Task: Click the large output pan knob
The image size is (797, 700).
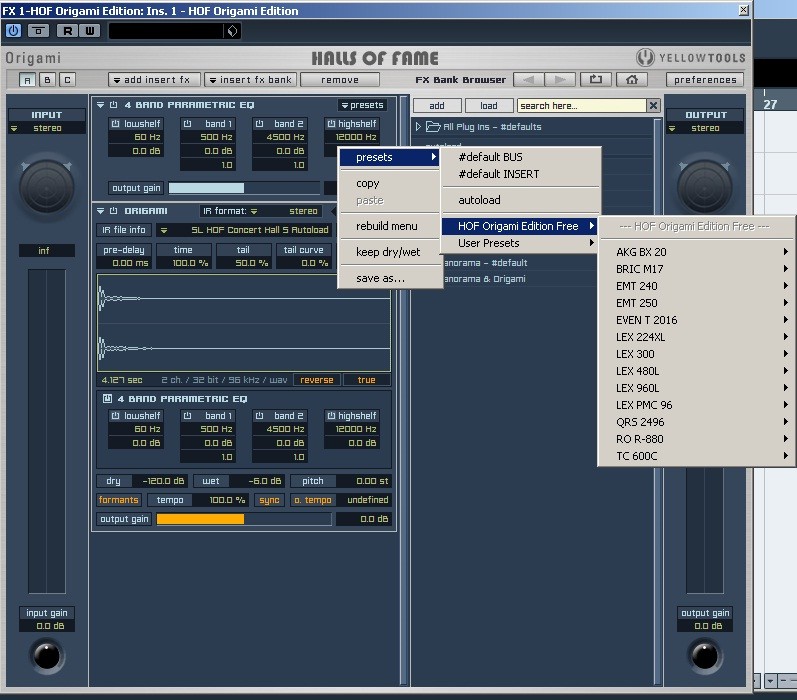Action: coord(704,187)
